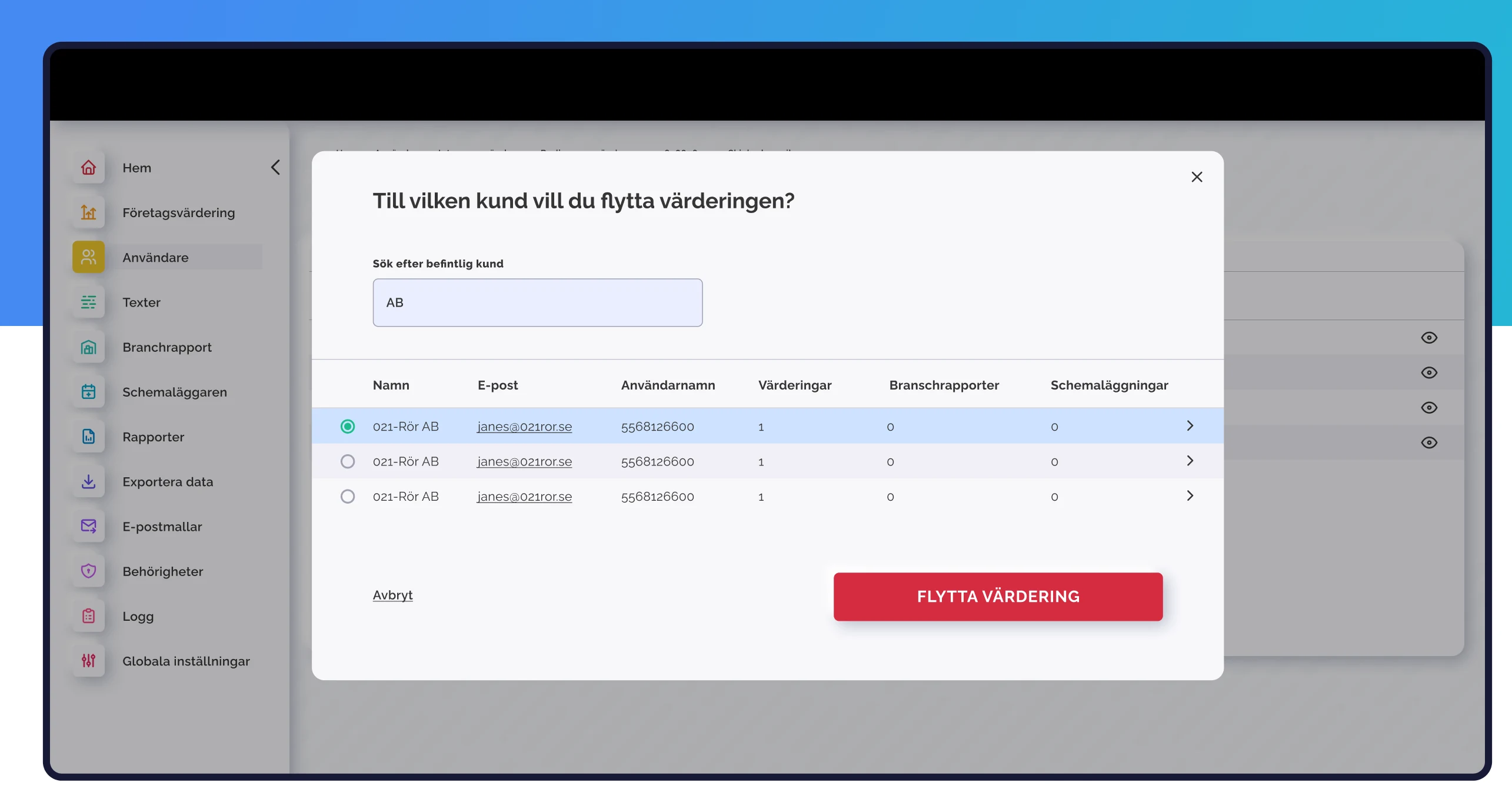
Task: Open the third row janes@021ror.se email link
Action: click(524, 497)
